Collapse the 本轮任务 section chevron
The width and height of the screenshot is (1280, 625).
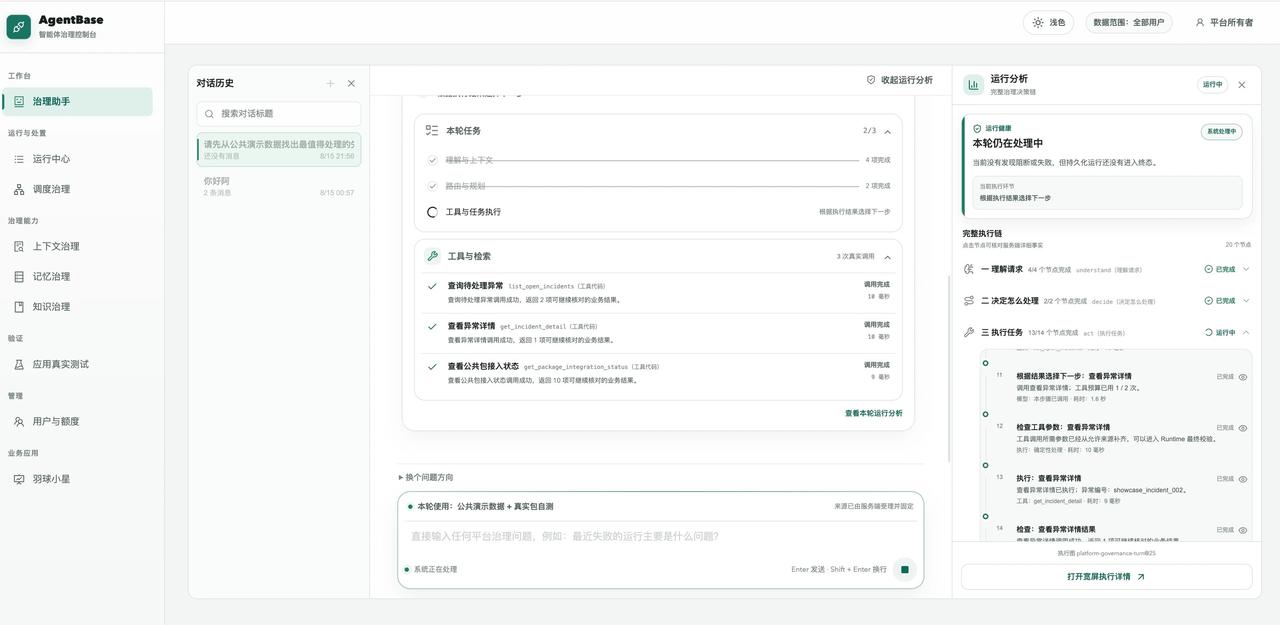point(887,131)
